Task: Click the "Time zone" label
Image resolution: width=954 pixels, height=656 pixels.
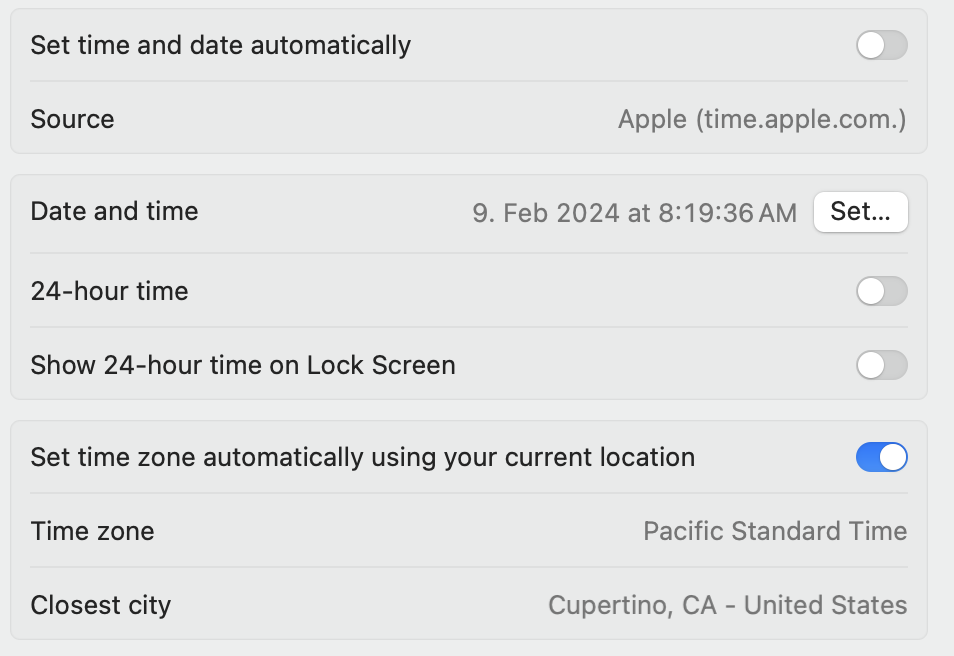Action: [93, 531]
